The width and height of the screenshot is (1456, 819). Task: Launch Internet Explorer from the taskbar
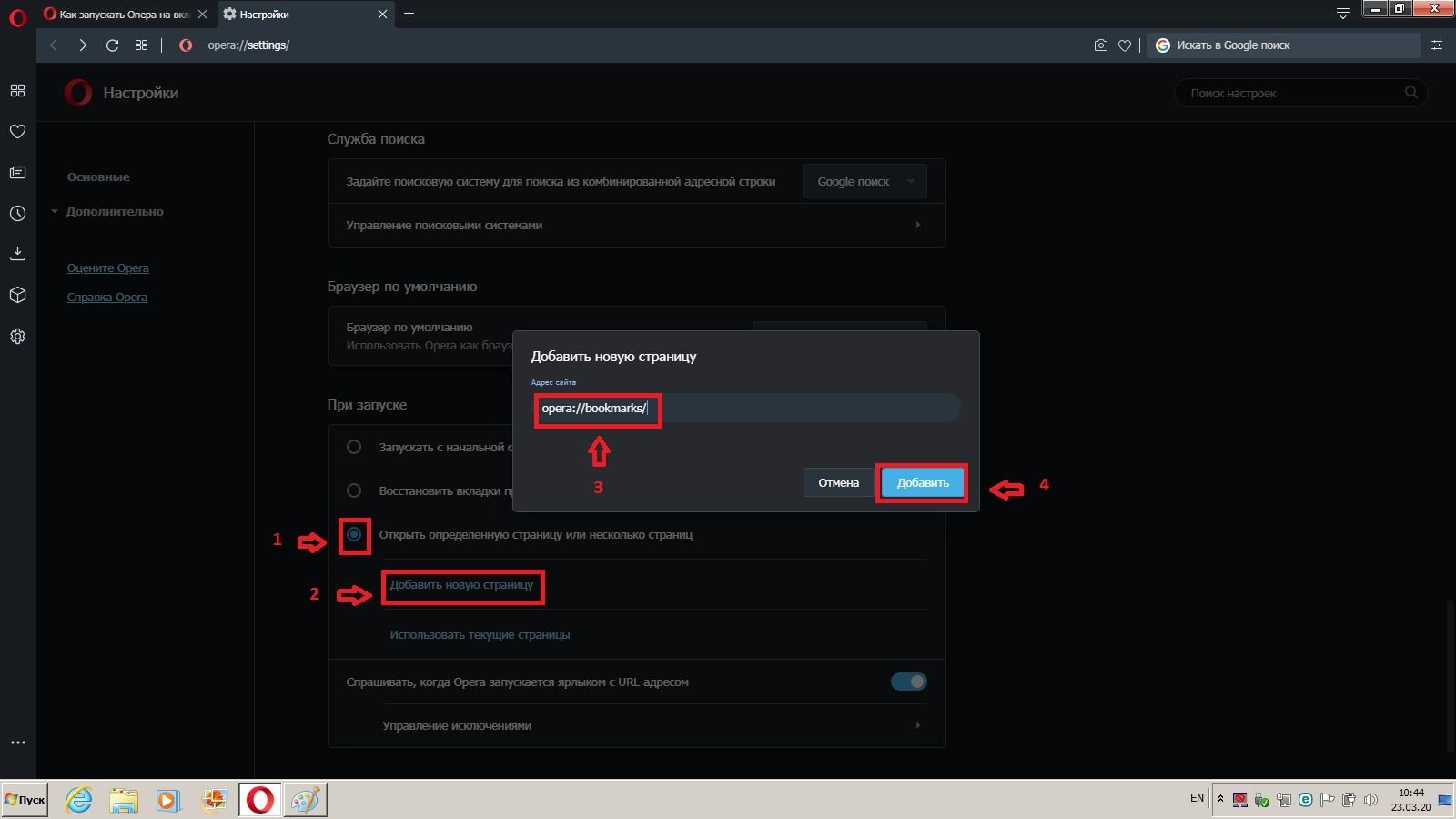click(79, 800)
